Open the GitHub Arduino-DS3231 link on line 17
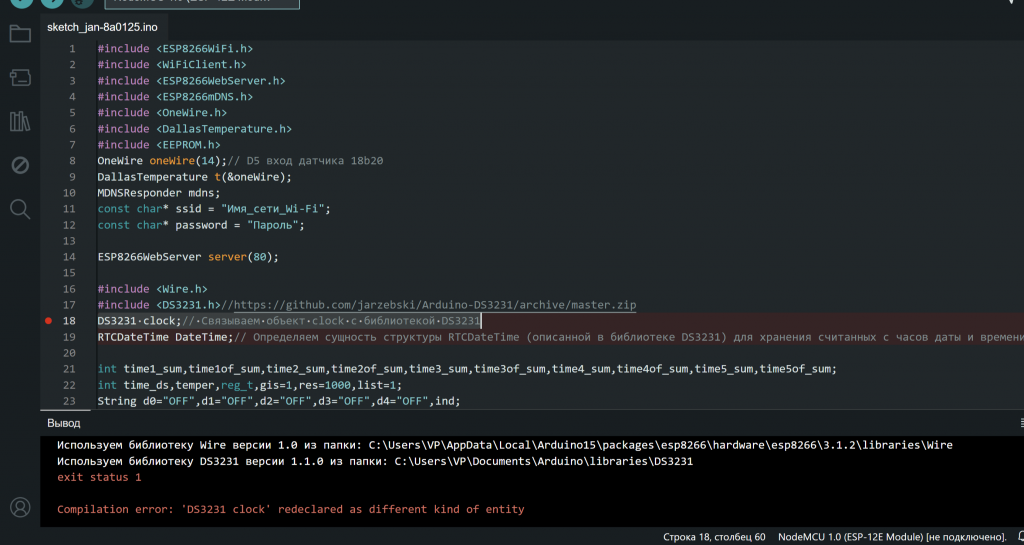Image resolution: width=1024 pixels, height=545 pixels. click(x=432, y=305)
